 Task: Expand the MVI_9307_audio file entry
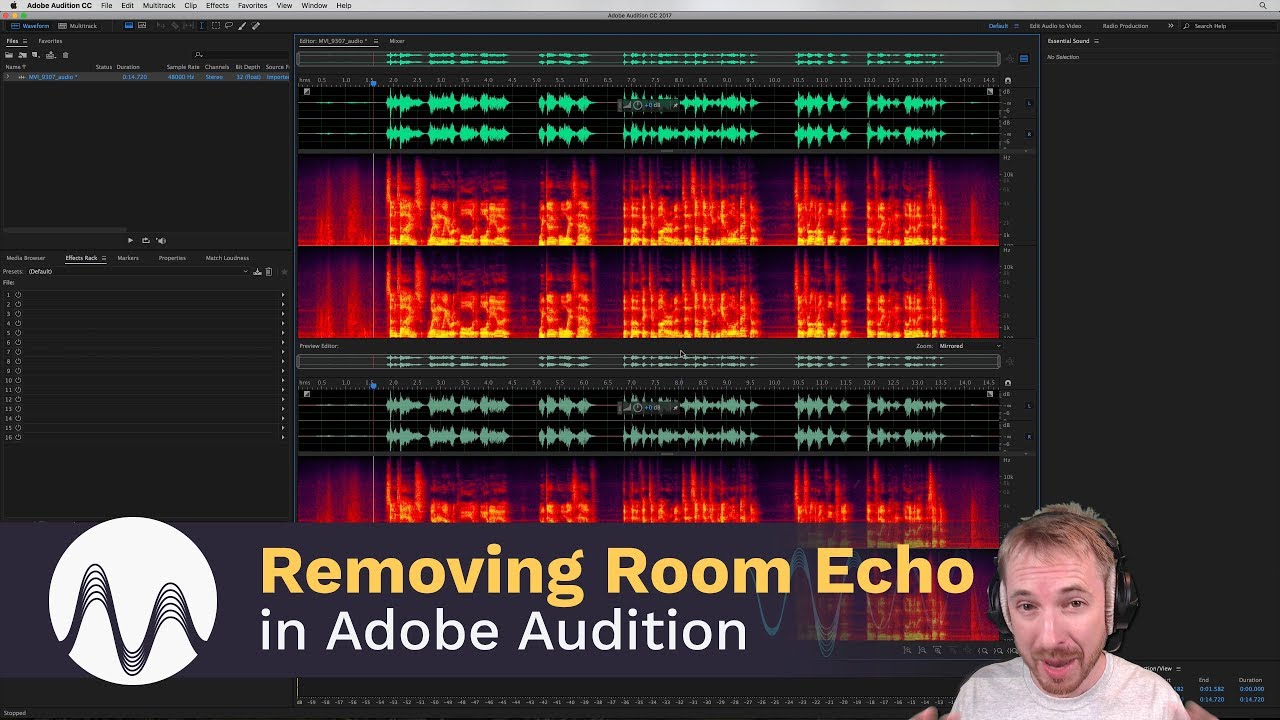tap(8, 77)
